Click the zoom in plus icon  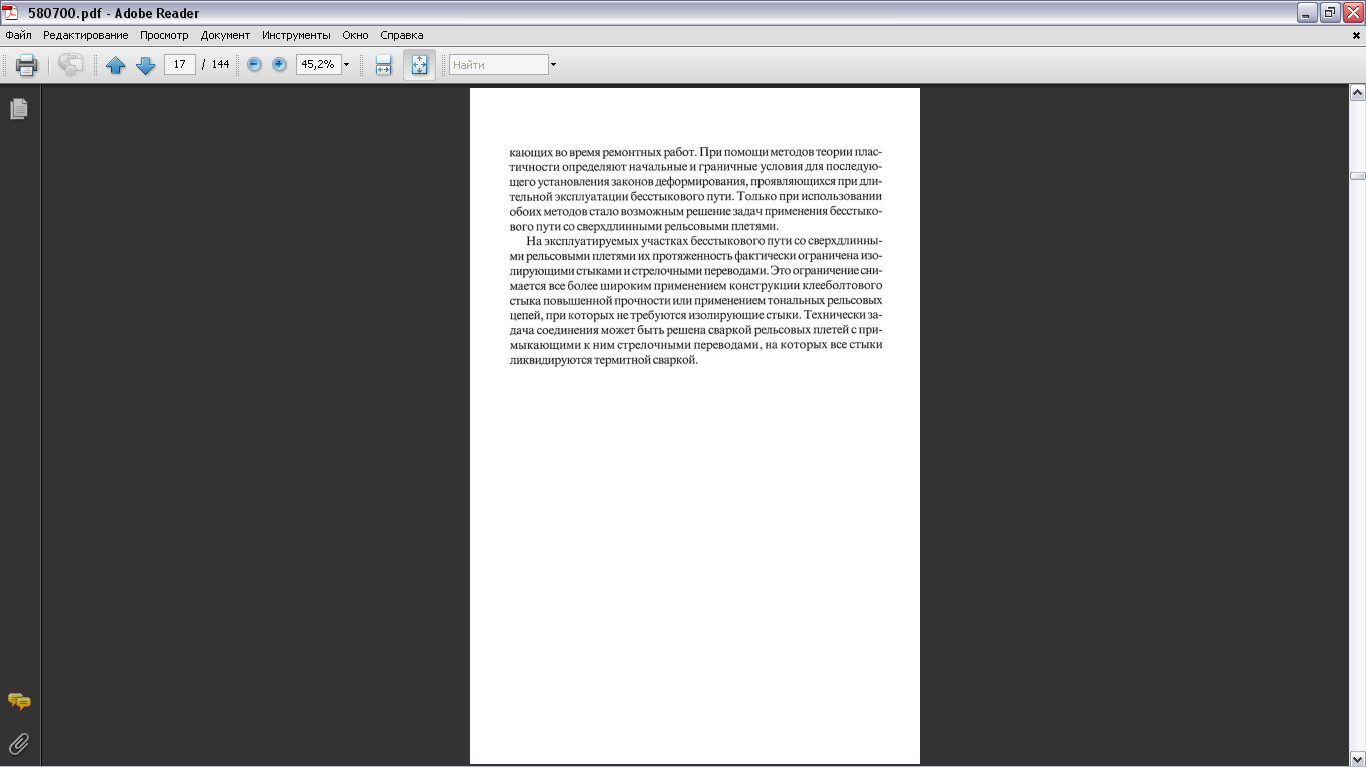[x=279, y=64]
